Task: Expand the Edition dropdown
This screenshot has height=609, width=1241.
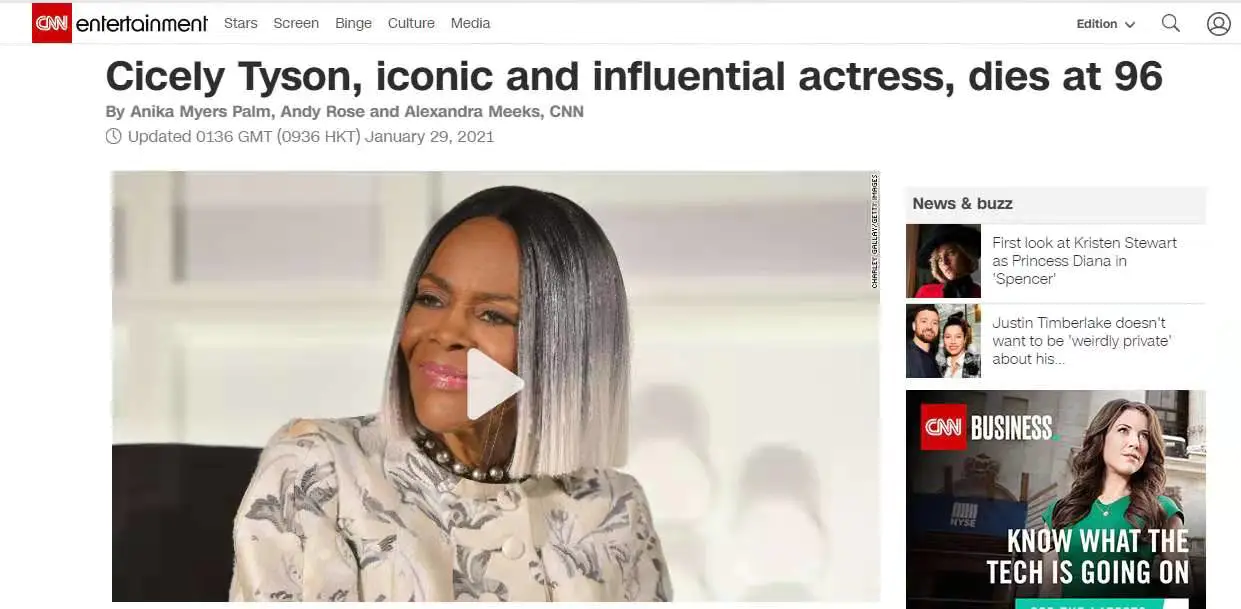Action: [x=1105, y=24]
